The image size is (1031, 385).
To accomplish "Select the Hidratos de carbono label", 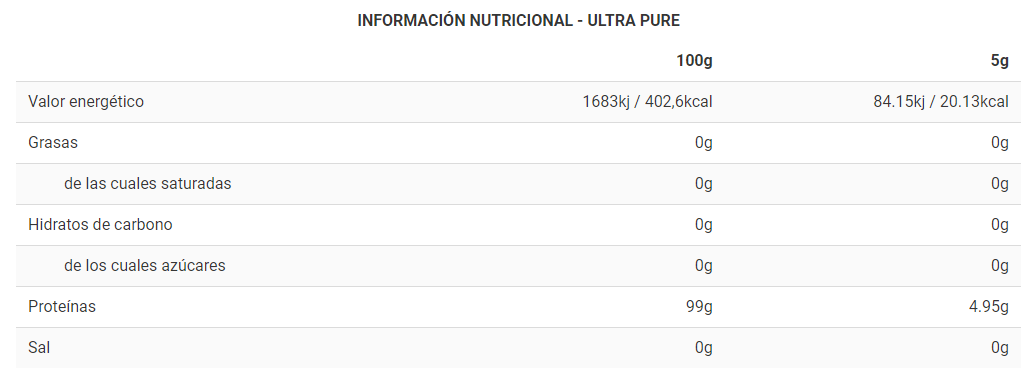I will pyautogui.click(x=100, y=224).
